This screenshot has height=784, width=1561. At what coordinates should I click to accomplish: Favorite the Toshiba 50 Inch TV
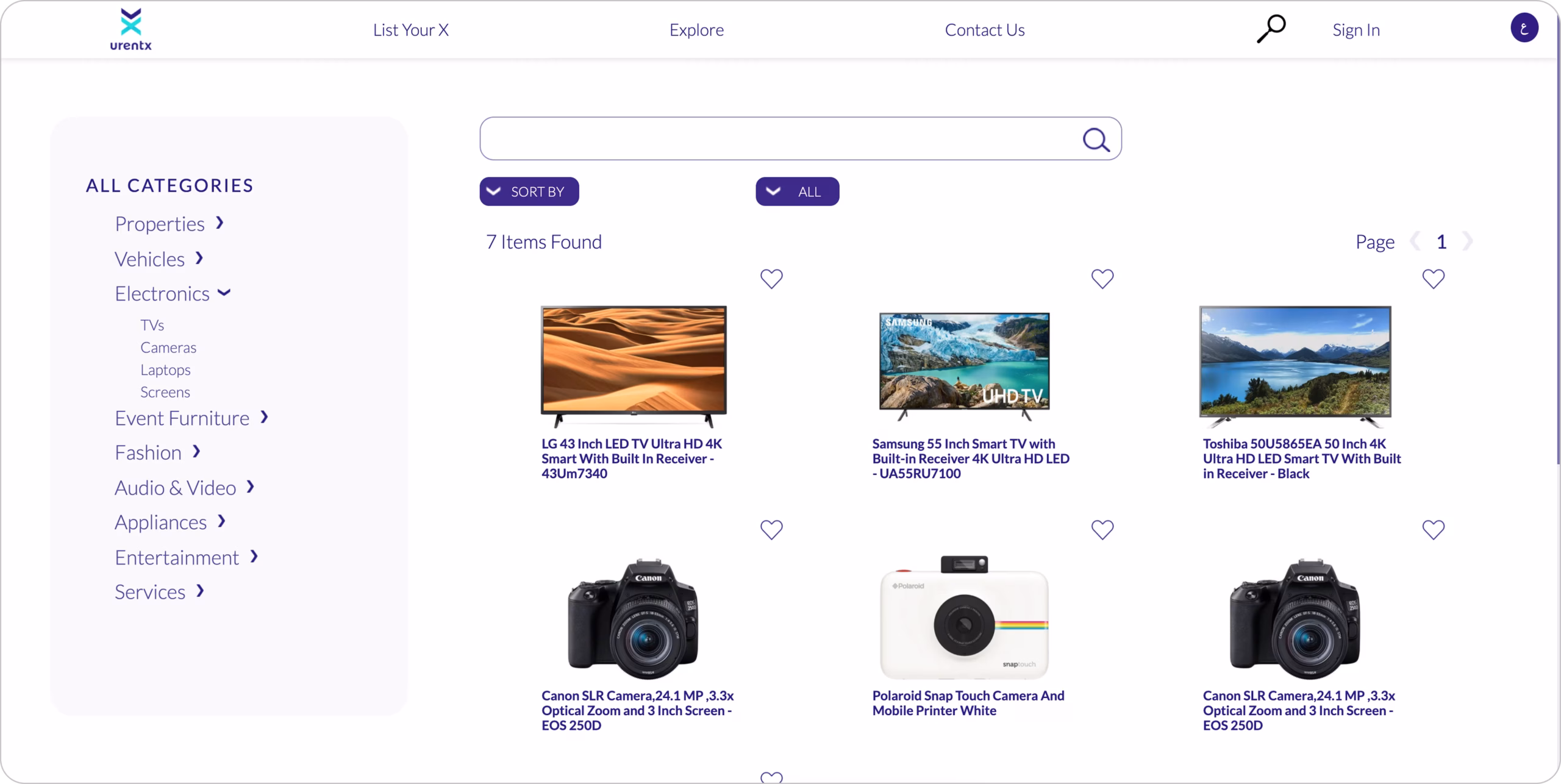(x=1433, y=279)
